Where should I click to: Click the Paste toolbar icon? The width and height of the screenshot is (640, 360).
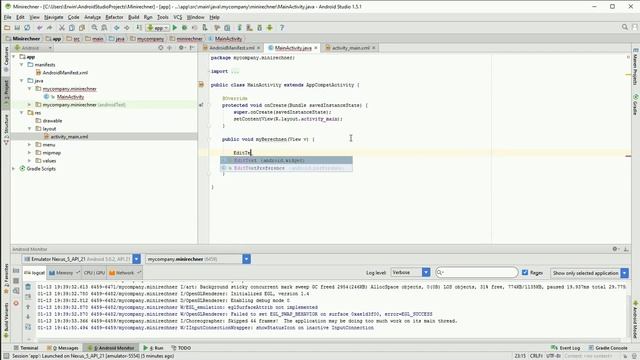pos(82,28)
